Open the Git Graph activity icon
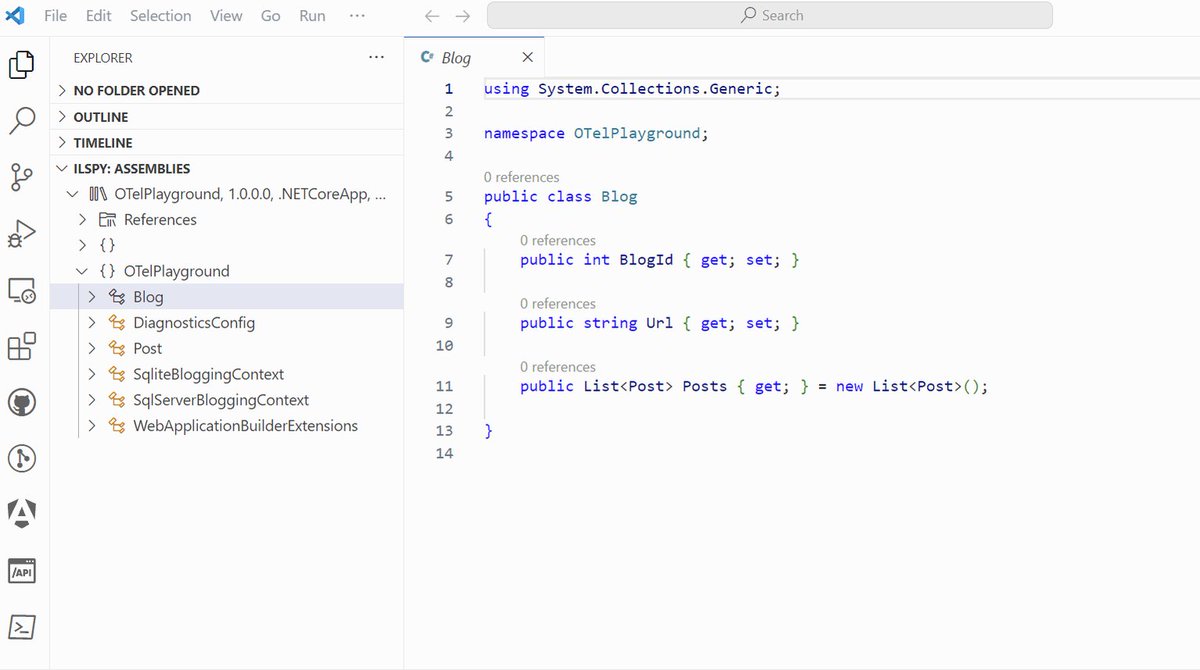Image resolution: width=1200 pixels, height=670 pixels. tap(22, 459)
